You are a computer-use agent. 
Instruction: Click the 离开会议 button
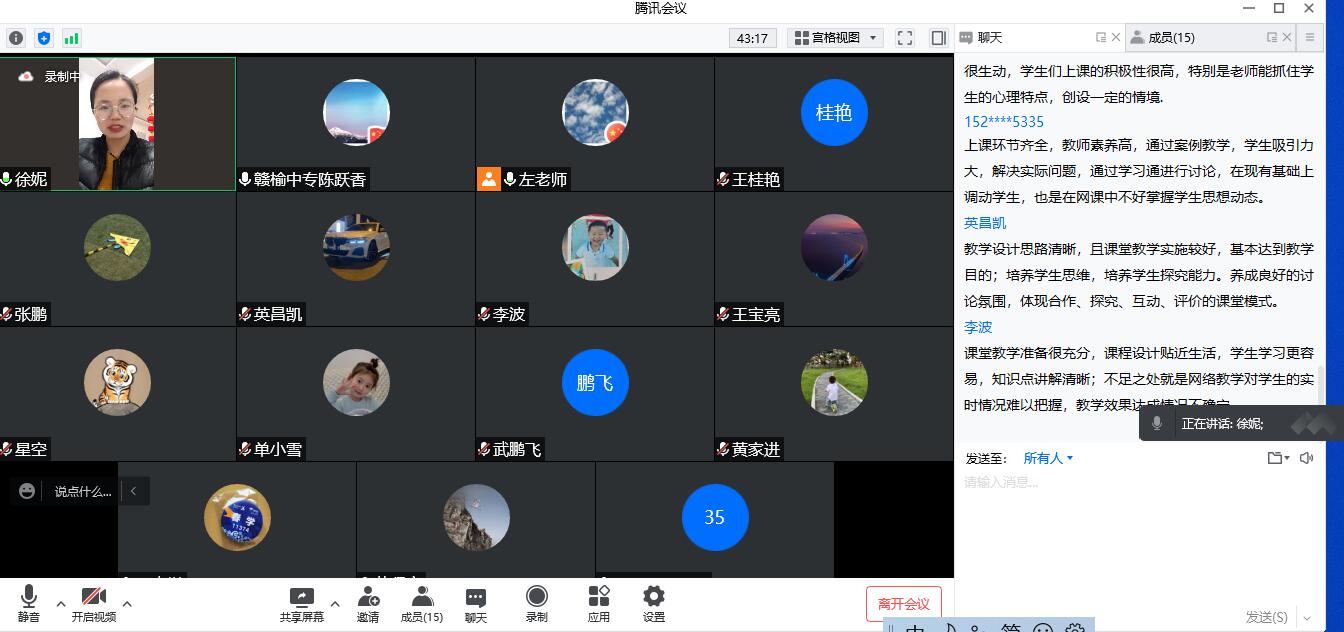903,603
